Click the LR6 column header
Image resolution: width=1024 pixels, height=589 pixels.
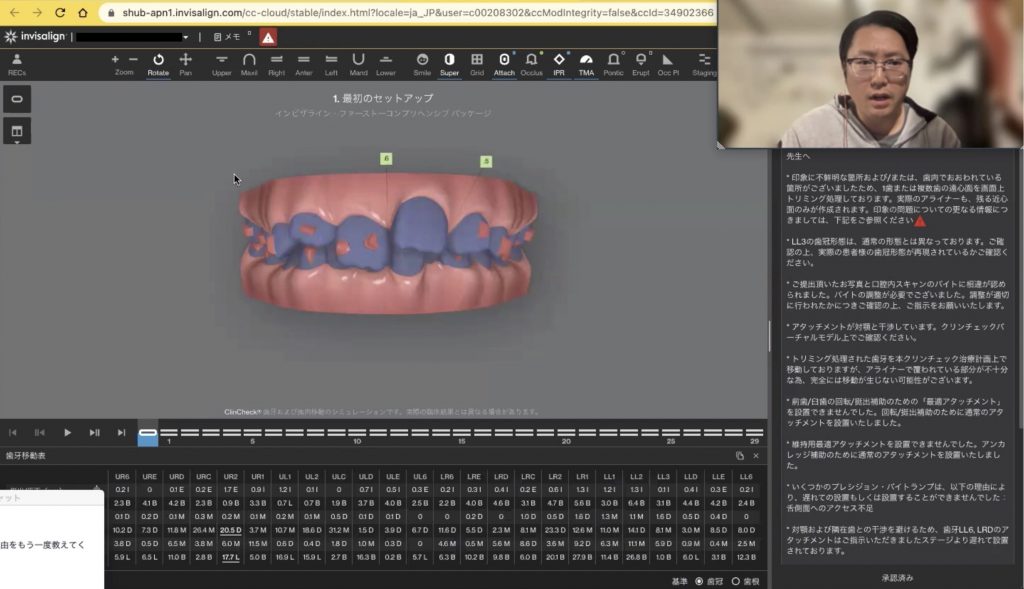[x=447, y=477]
